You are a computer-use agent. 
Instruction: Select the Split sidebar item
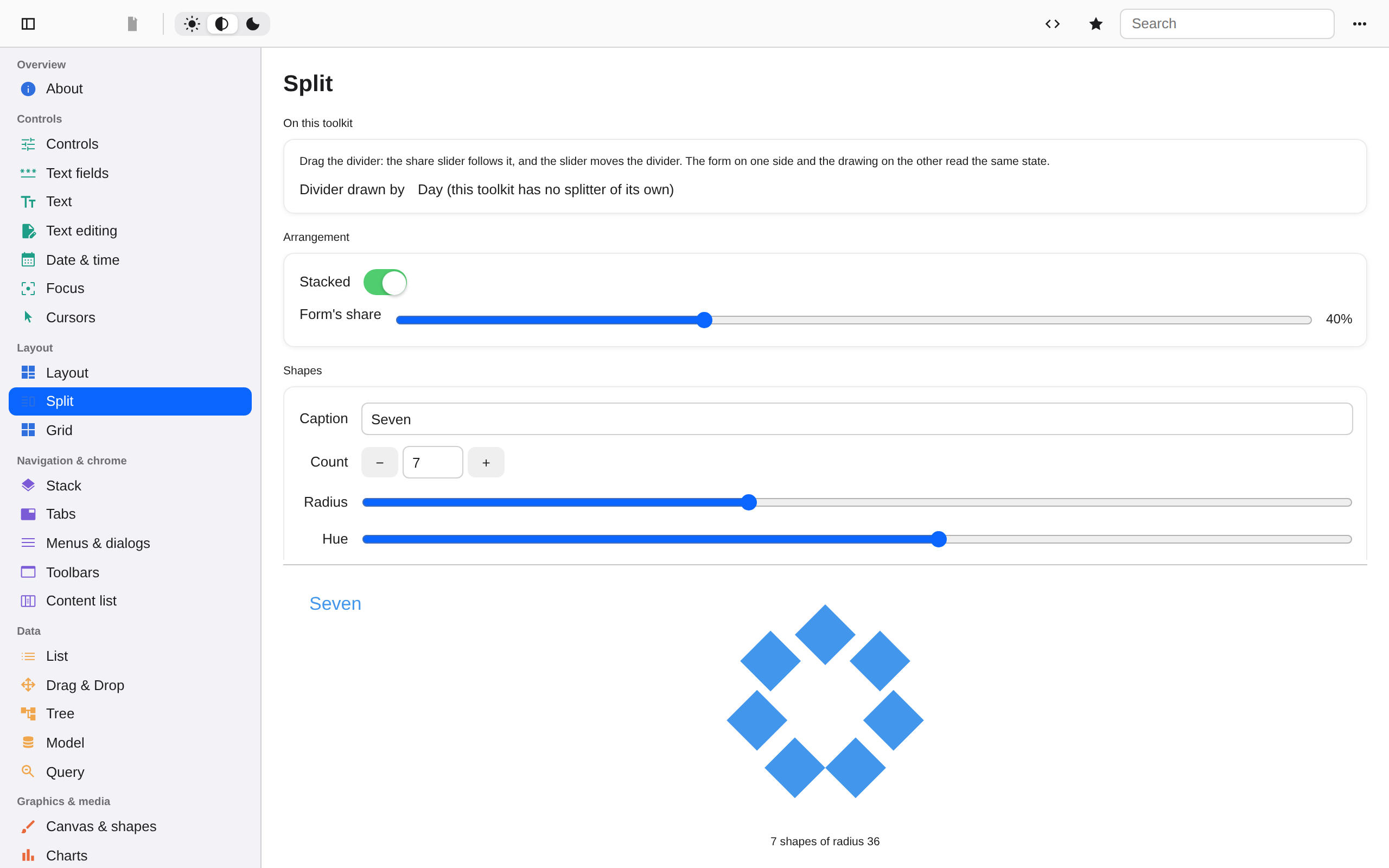tap(130, 401)
